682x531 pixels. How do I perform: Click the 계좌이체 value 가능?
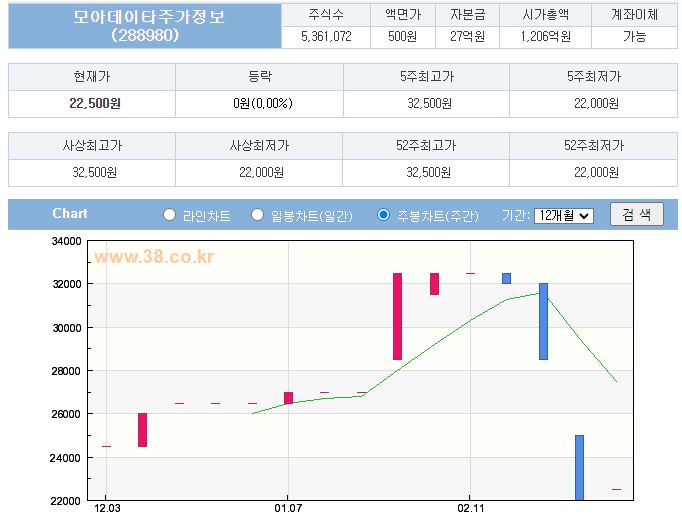tap(635, 37)
